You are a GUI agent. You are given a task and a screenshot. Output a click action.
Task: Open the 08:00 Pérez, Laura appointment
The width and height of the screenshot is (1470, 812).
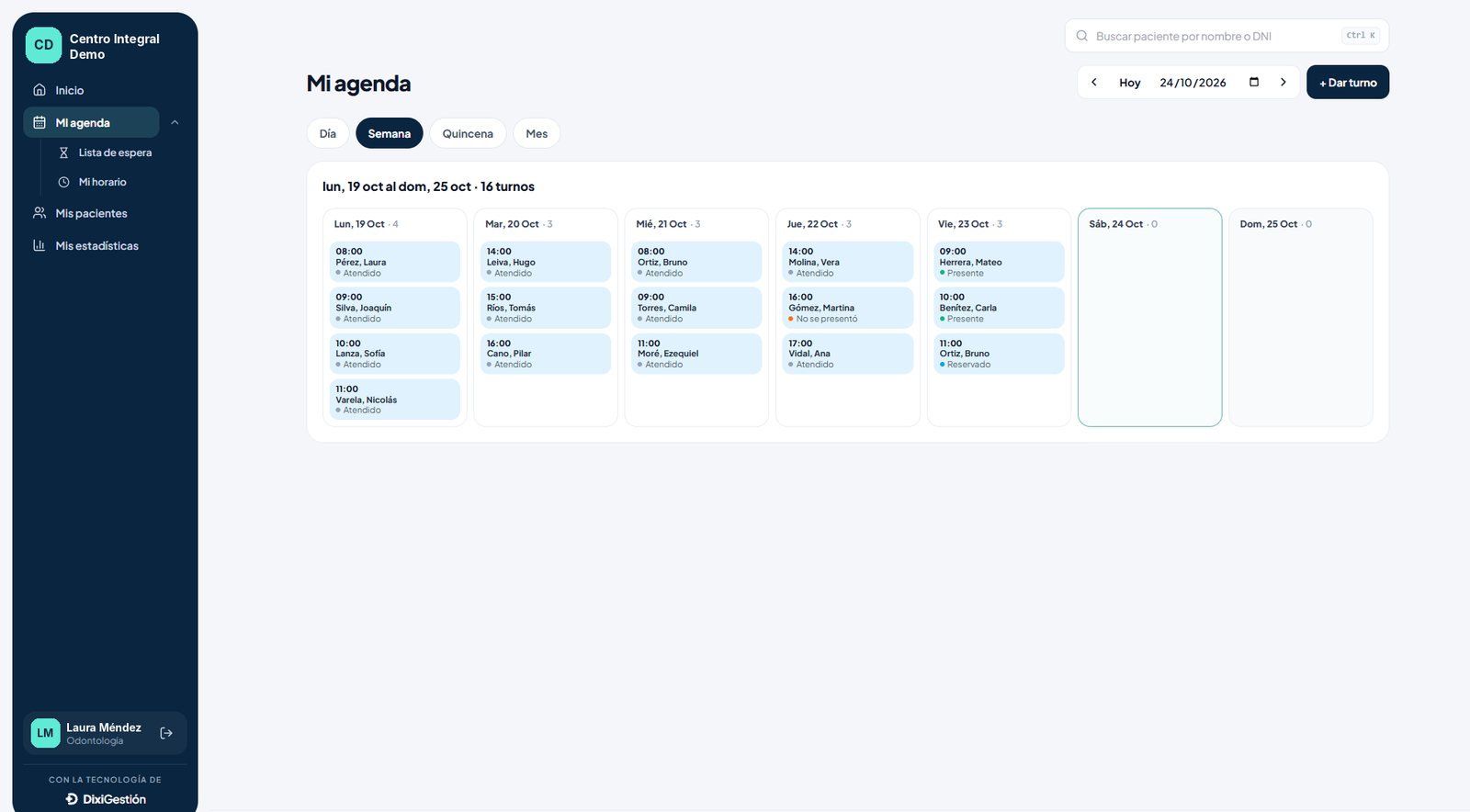coord(395,262)
